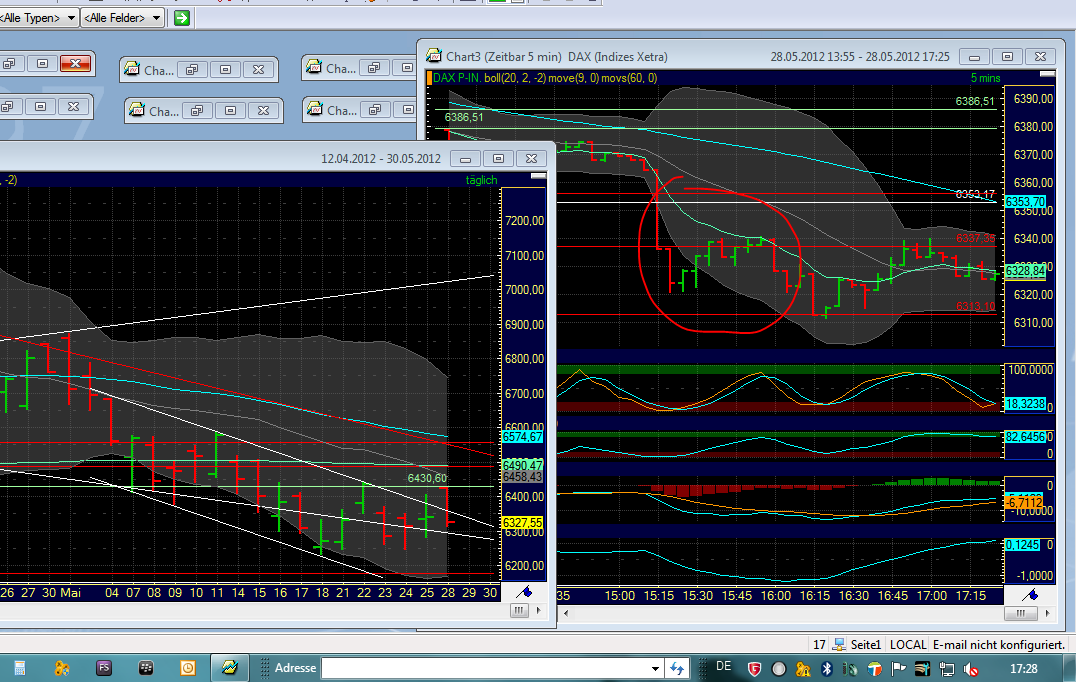Screen dimensions: 1076x682
Task: Click the green execute arrow icon
Action: pyautogui.click(x=182, y=17)
